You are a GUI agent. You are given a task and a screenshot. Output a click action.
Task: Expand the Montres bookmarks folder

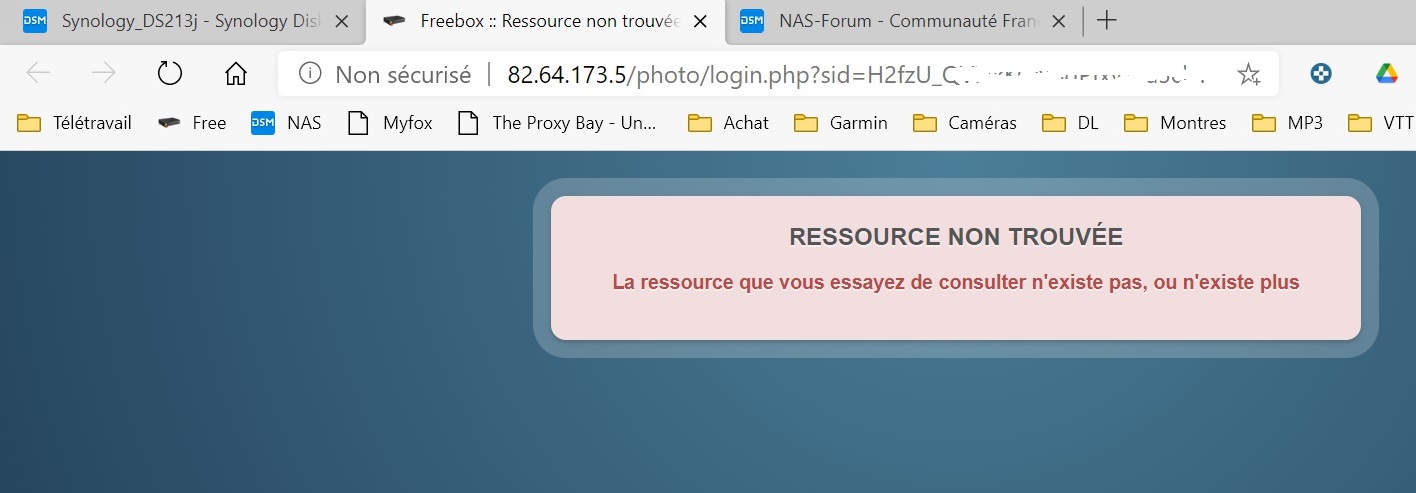1175,123
